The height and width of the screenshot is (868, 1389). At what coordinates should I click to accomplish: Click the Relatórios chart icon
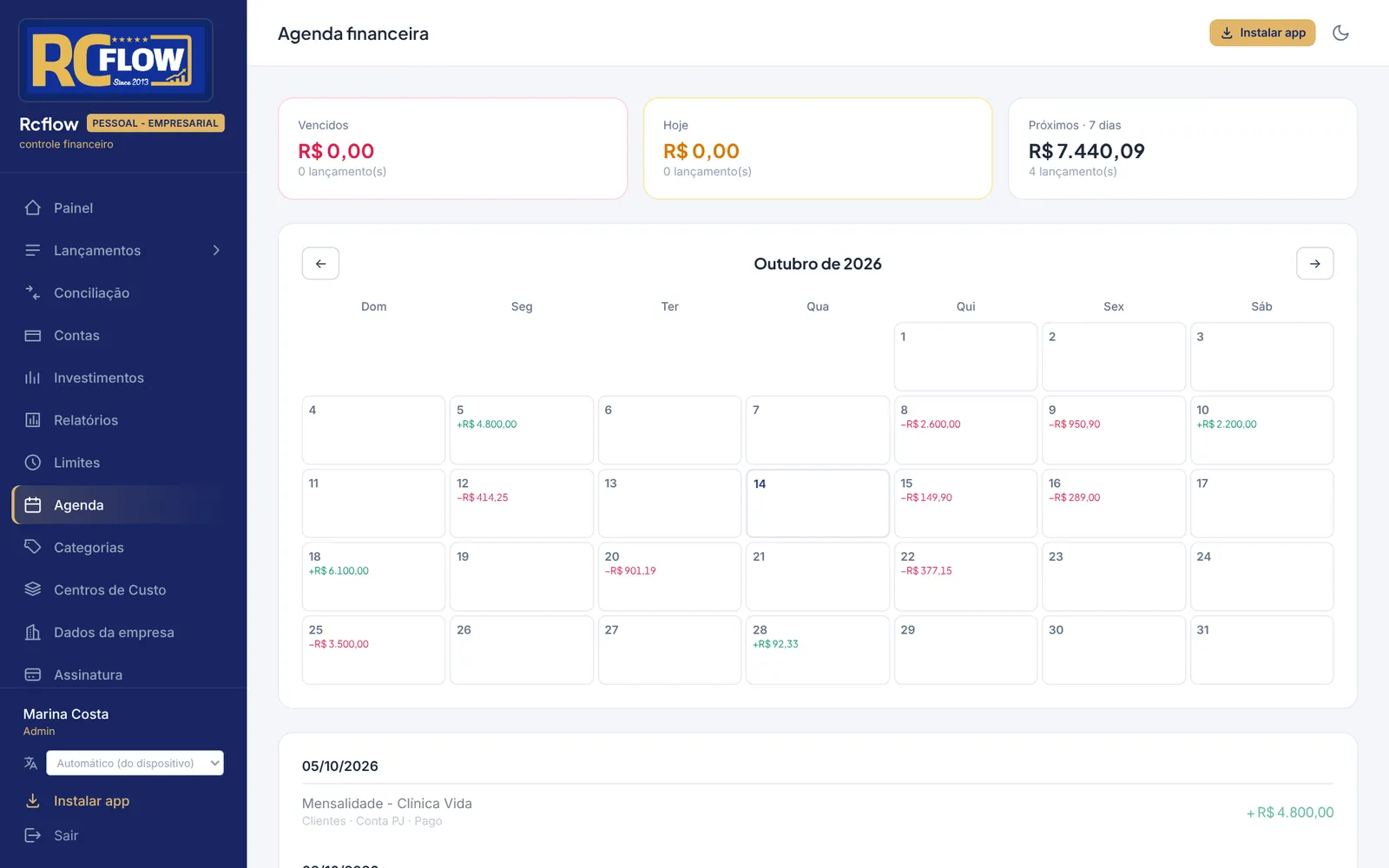(33, 420)
